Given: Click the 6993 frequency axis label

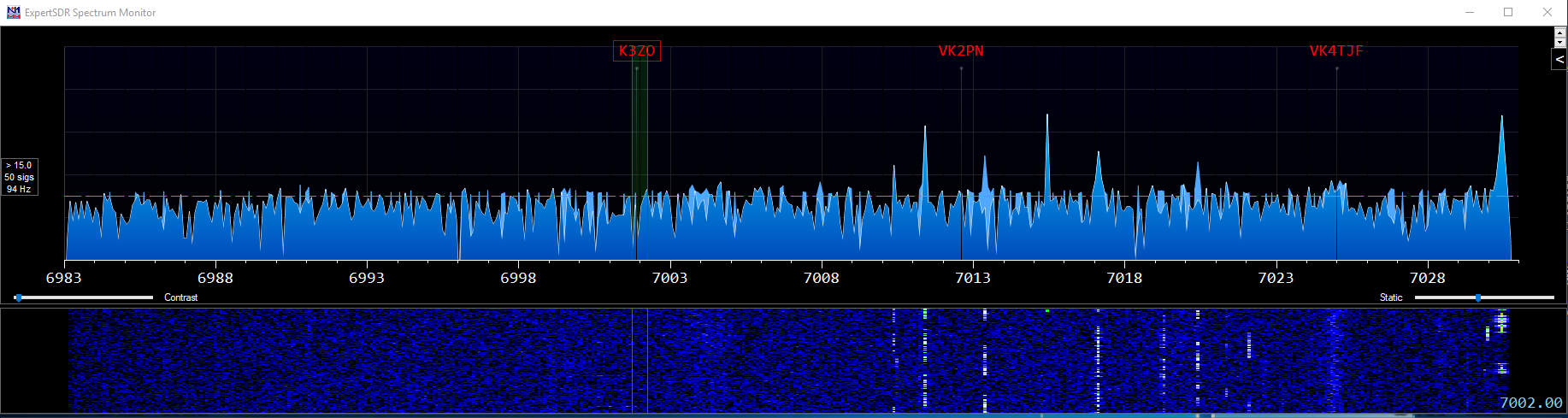Looking at the screenshot, I should [x=367, y=278].
